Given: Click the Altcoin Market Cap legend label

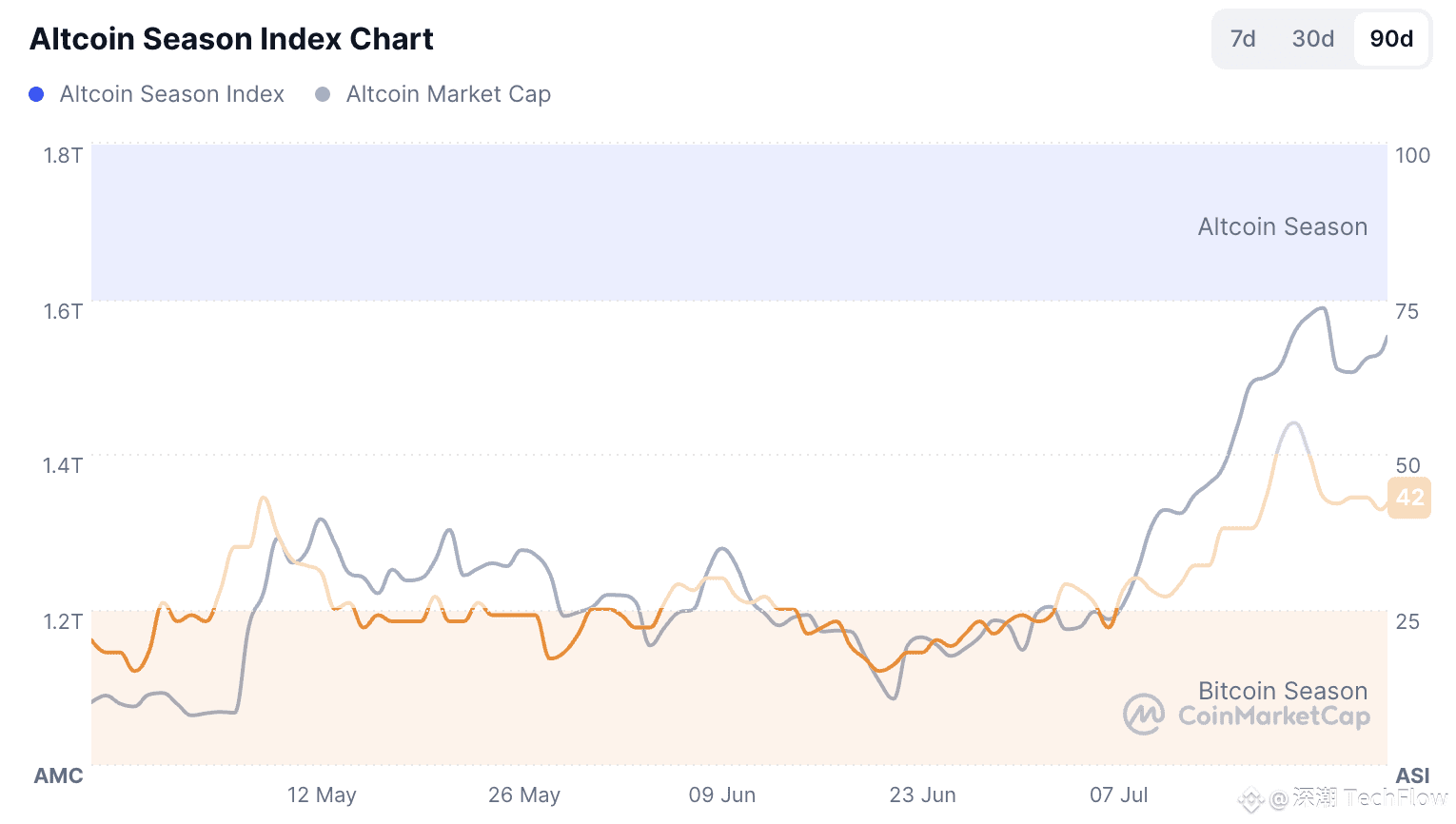Looking at the screenshot, I should point(448,94).
